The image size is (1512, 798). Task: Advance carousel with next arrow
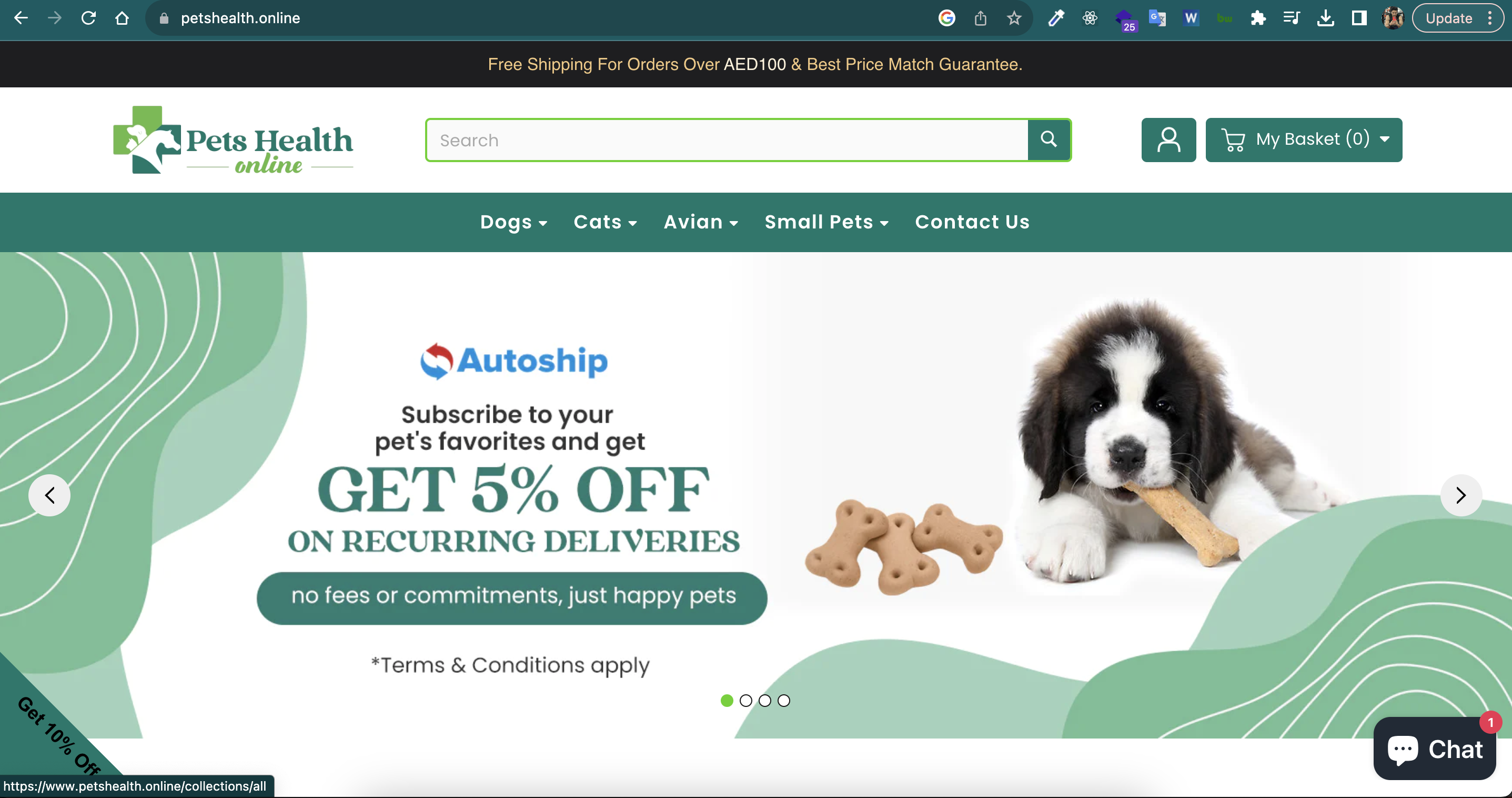1461,495
